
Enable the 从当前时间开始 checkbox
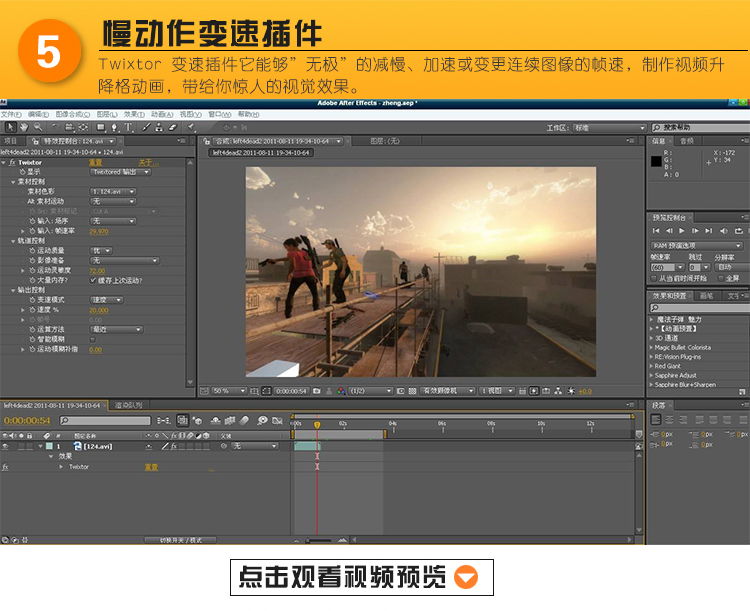click(x=654, y=277)
